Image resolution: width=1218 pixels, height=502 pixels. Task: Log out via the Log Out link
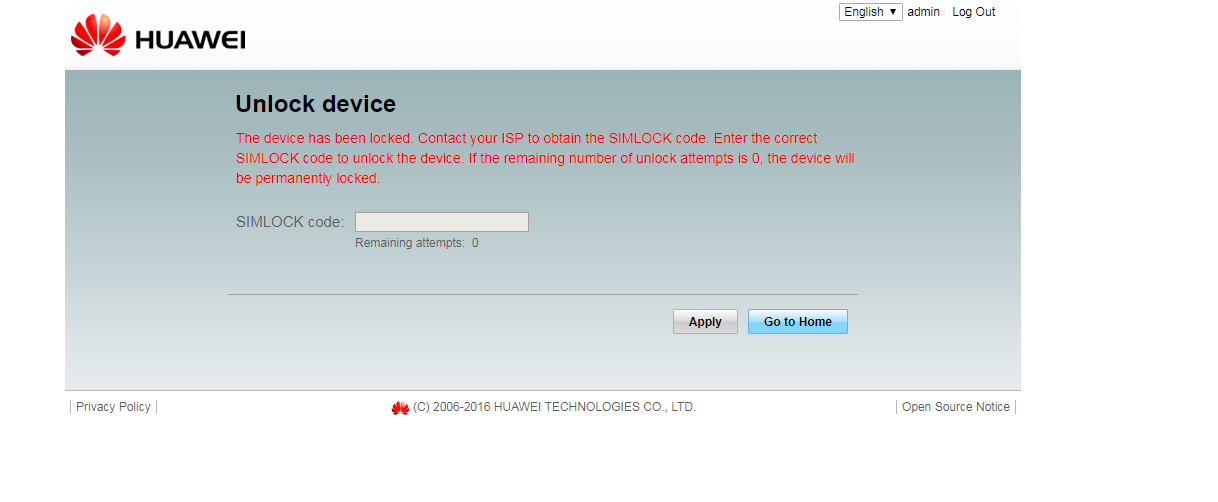pyautogui.click(x=973, y=12)
